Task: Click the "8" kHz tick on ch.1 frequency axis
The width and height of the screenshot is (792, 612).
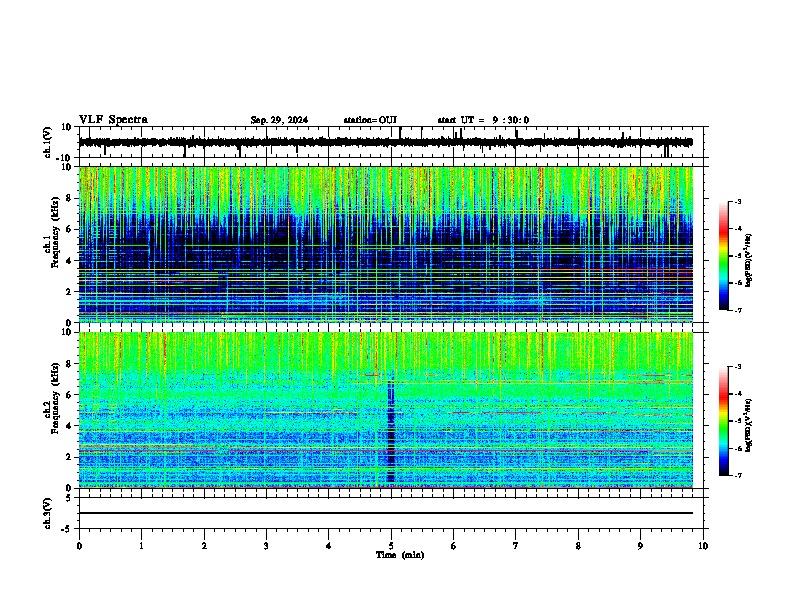Action: (71, 198)
